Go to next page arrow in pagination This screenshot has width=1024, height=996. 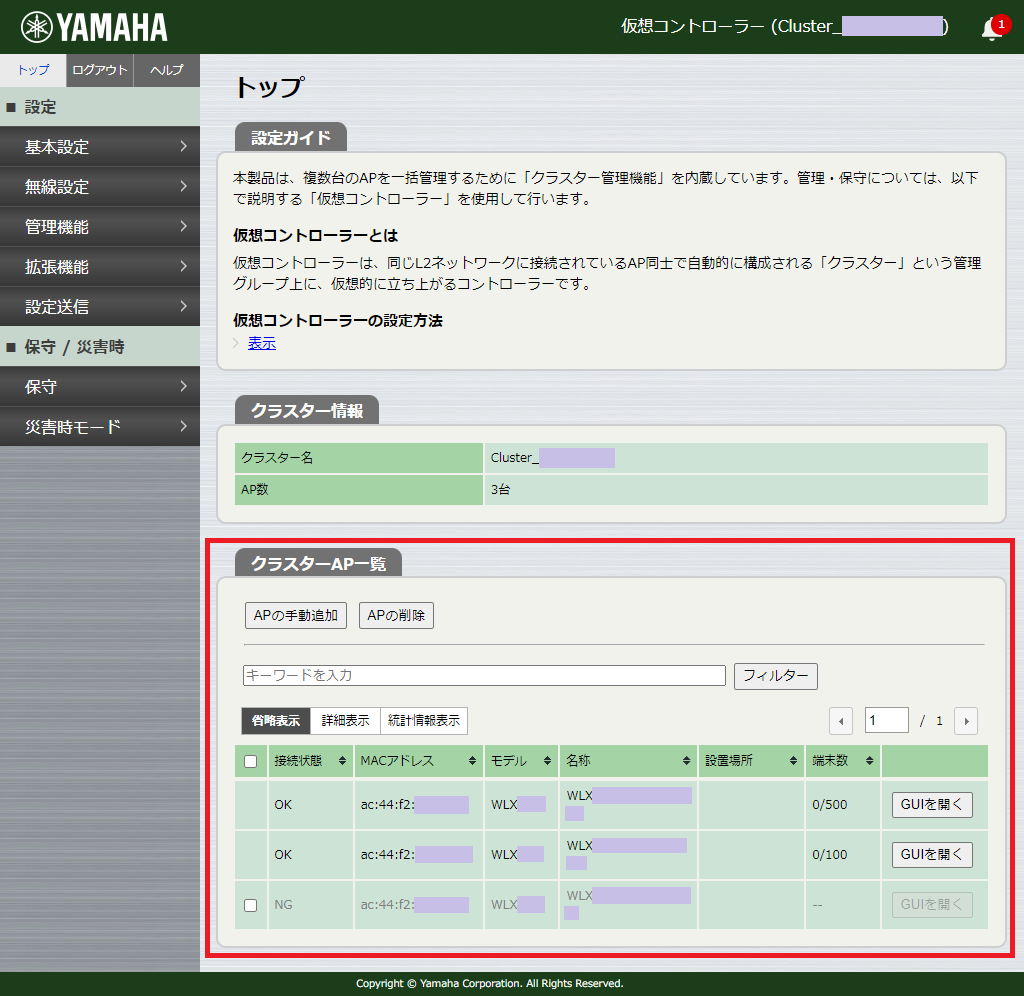(965, 721)
